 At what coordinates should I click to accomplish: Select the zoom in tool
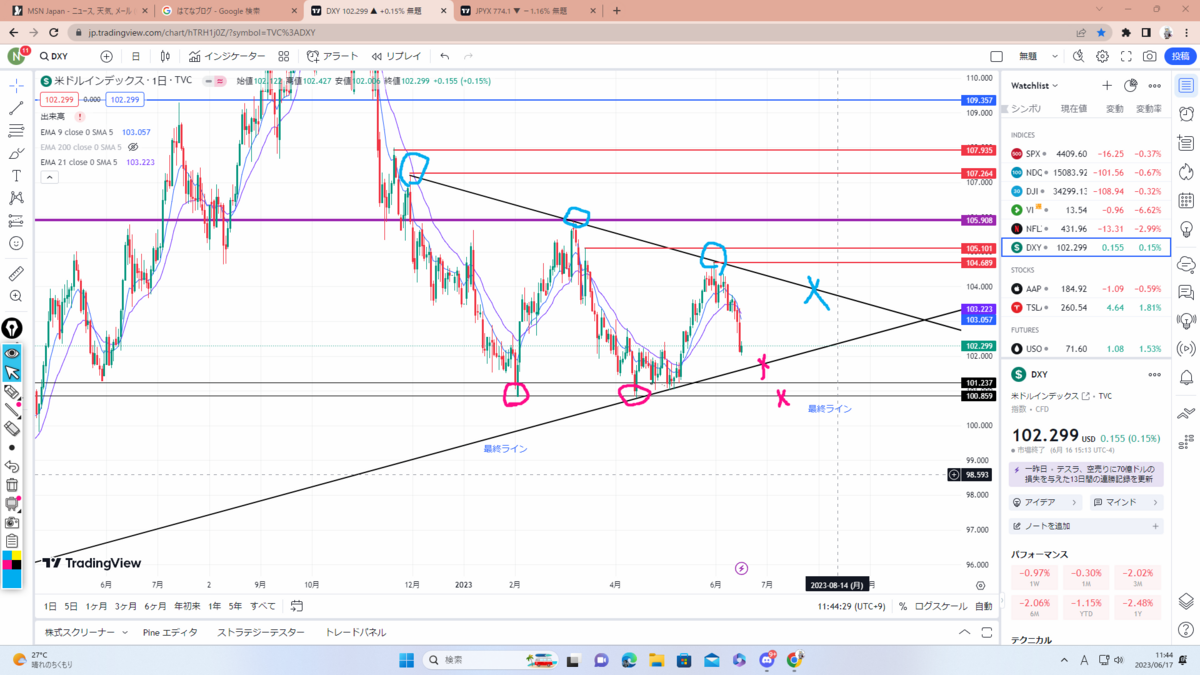pos(16,296)
